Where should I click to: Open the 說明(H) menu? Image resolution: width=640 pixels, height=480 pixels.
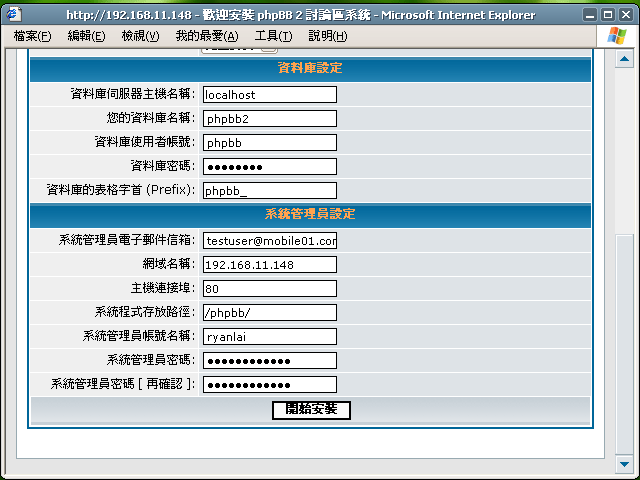click(327, 36)
